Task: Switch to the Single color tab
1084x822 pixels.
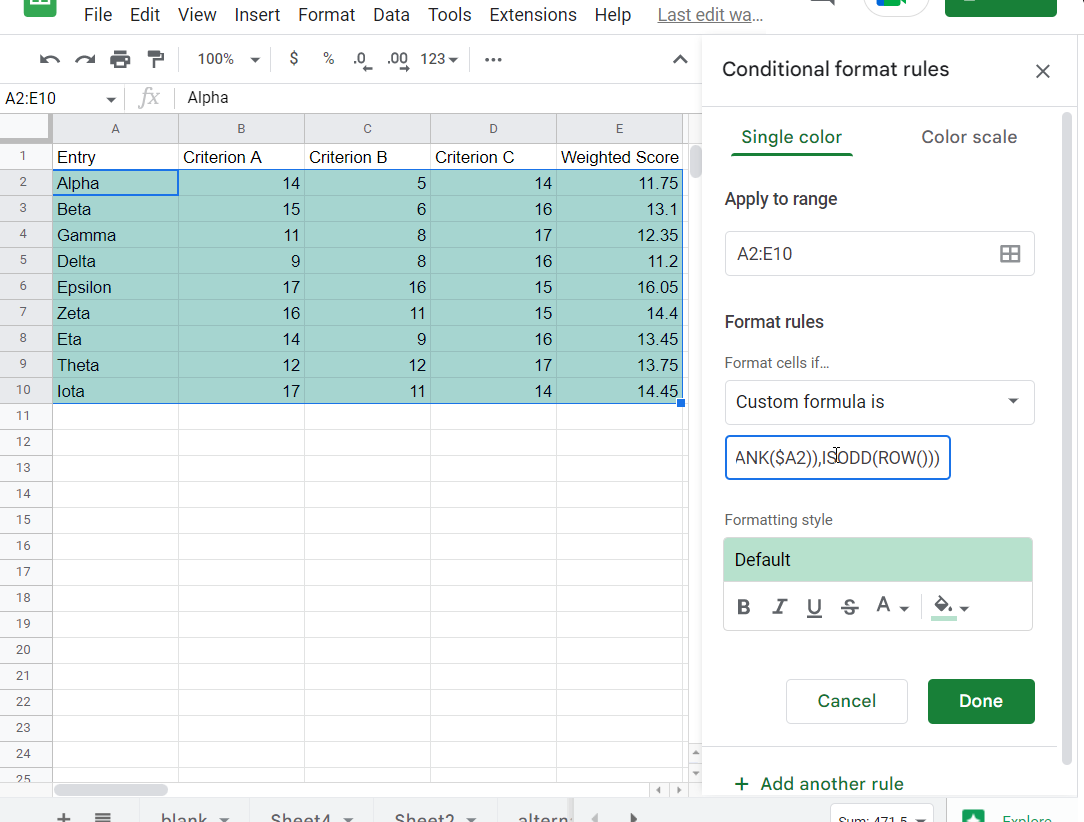Action: (x=792, y=137)
